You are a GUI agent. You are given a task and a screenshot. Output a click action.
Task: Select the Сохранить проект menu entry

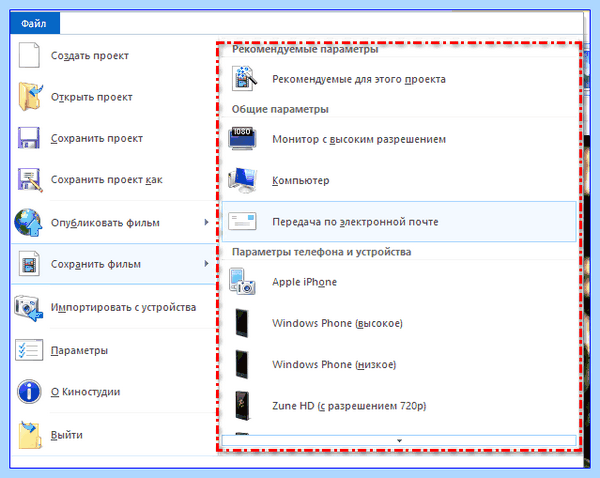click(114, 138)
